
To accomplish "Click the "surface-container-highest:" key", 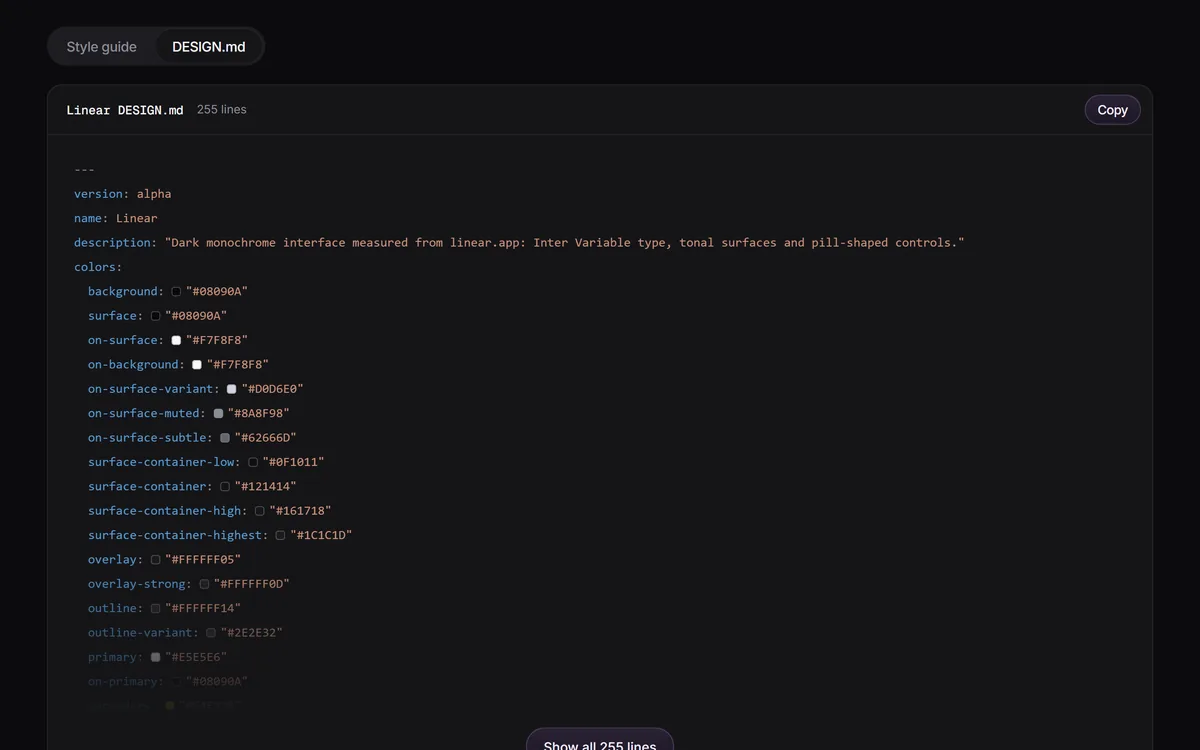I will coord(178,535).
